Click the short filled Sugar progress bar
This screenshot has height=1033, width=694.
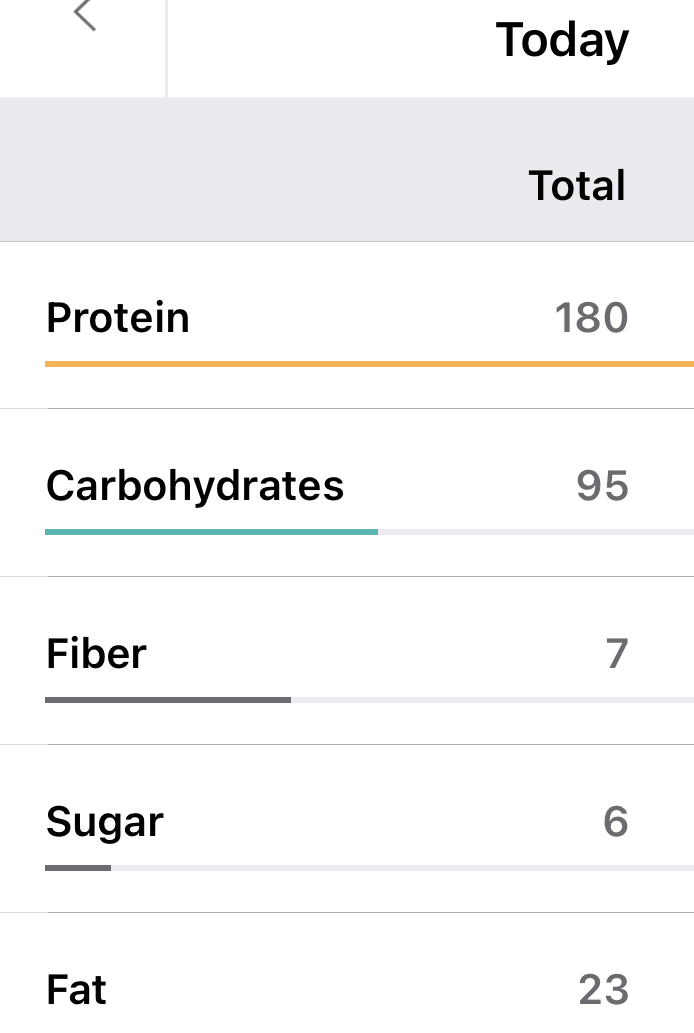coord(78,868)
